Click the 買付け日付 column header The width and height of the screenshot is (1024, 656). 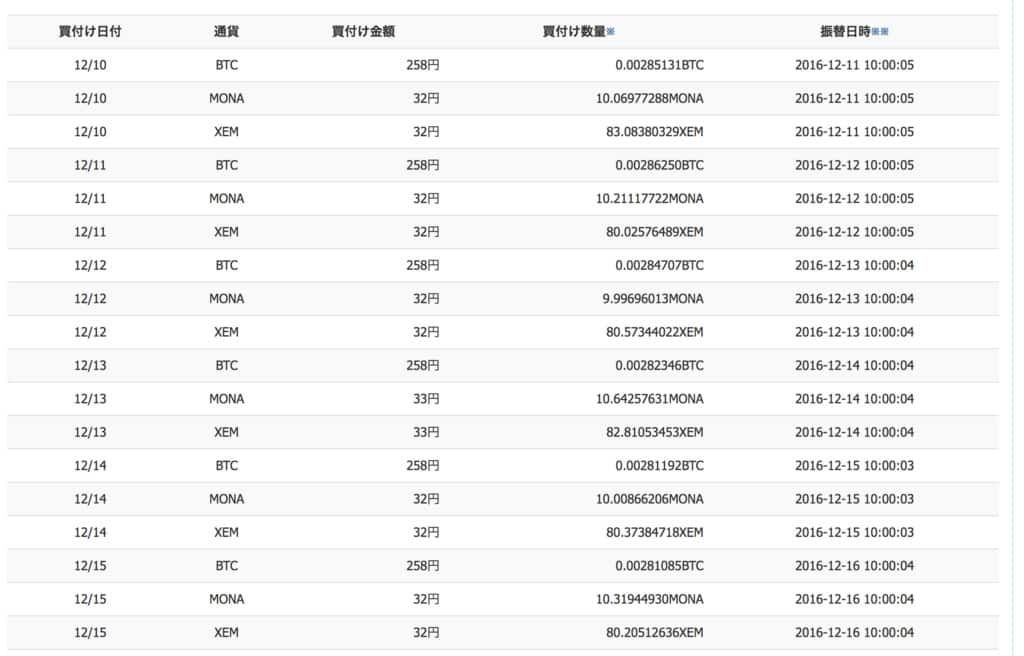(x=90, y=31)
